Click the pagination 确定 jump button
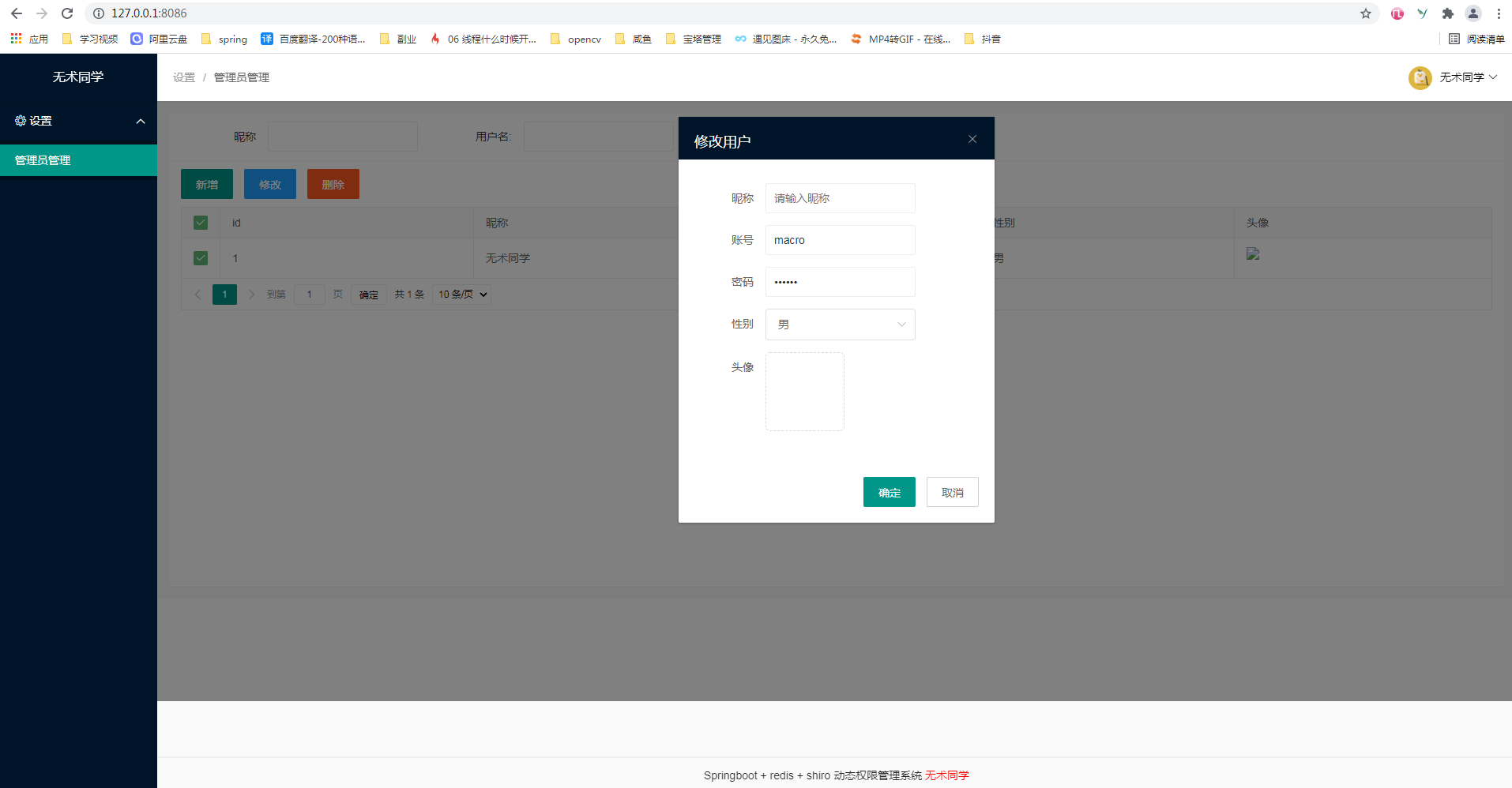 point(369,295)
